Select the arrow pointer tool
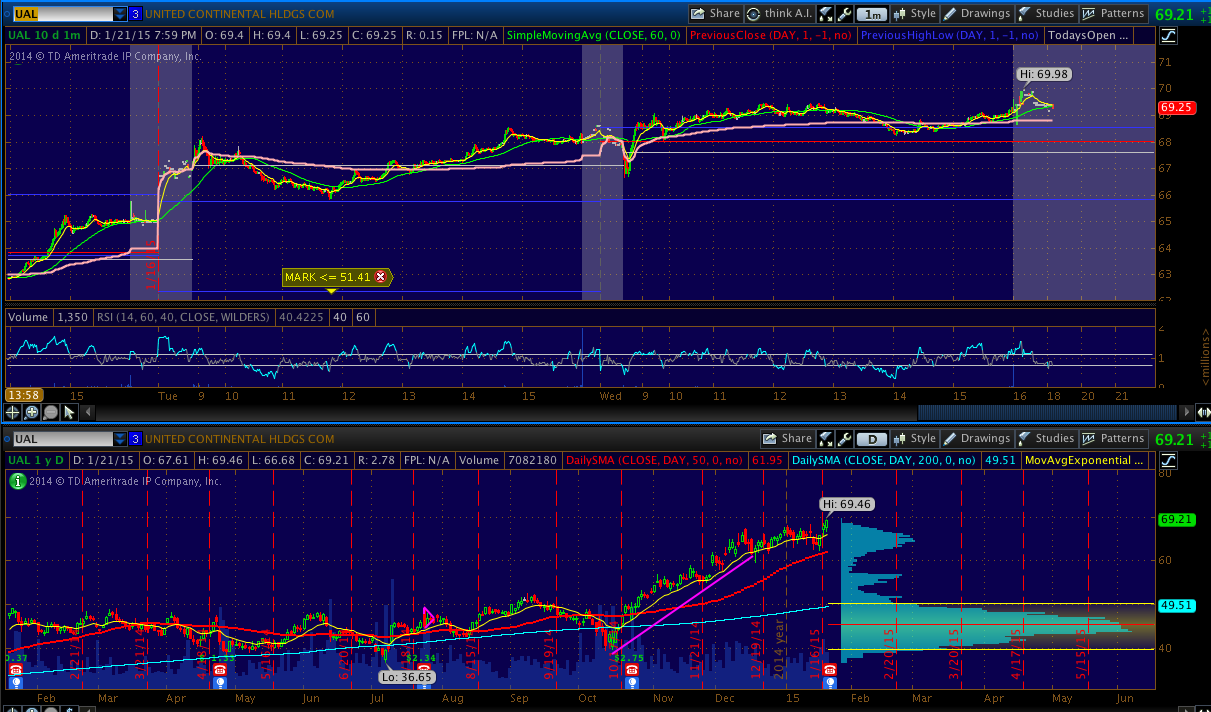The width and height of the screenshot is (1211, 712). pyautogui.click(x=69, y=412)
